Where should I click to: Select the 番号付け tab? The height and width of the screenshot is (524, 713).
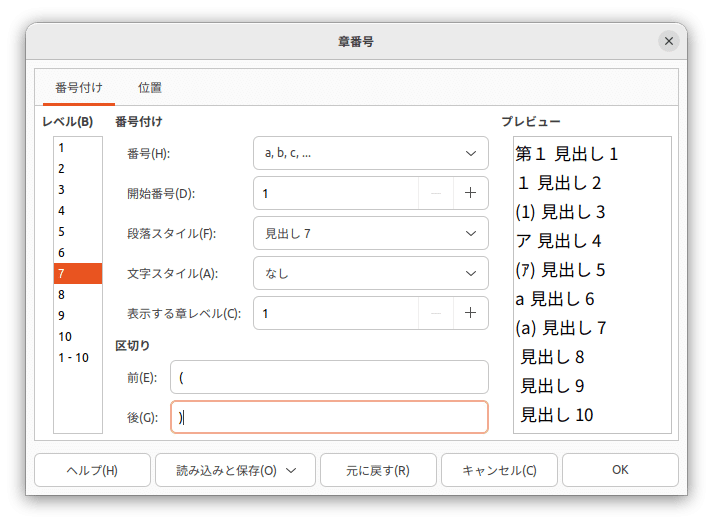pyautogui.click(x=79, y=88)
